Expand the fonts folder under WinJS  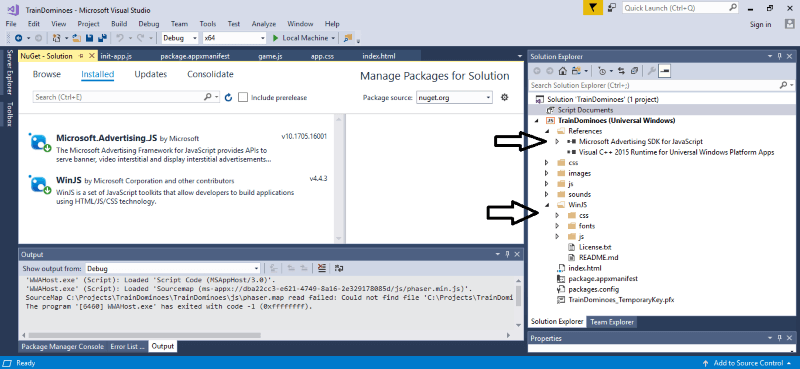[x=557, y=226]
